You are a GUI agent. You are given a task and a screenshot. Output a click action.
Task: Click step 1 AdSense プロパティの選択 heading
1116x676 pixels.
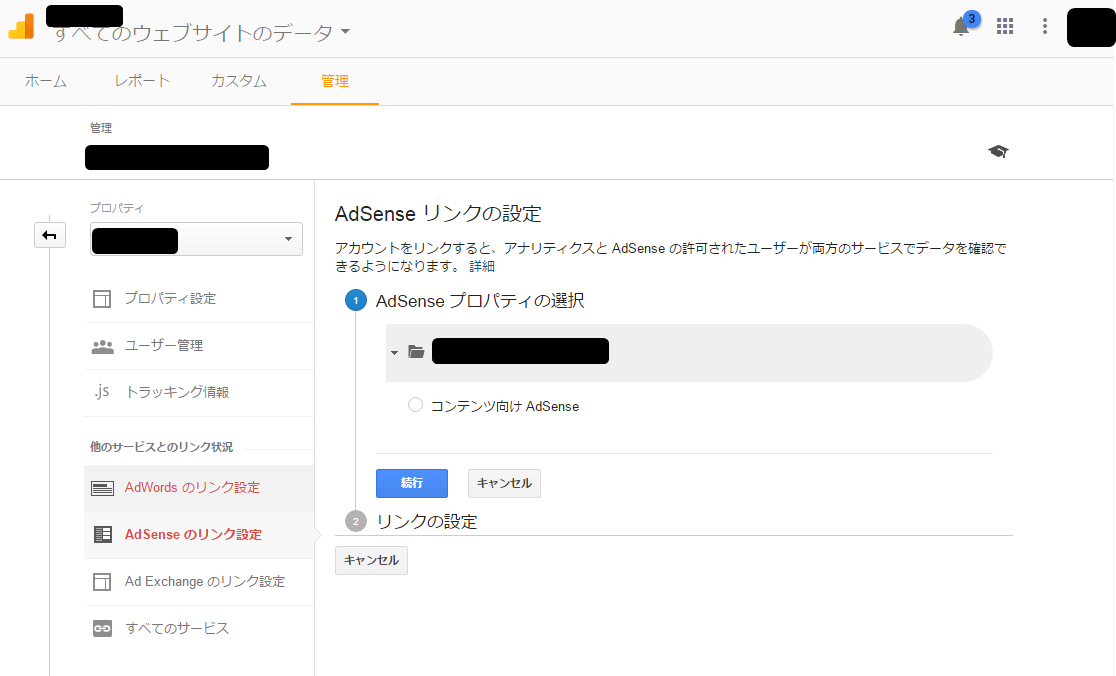[x=480, y=301]
